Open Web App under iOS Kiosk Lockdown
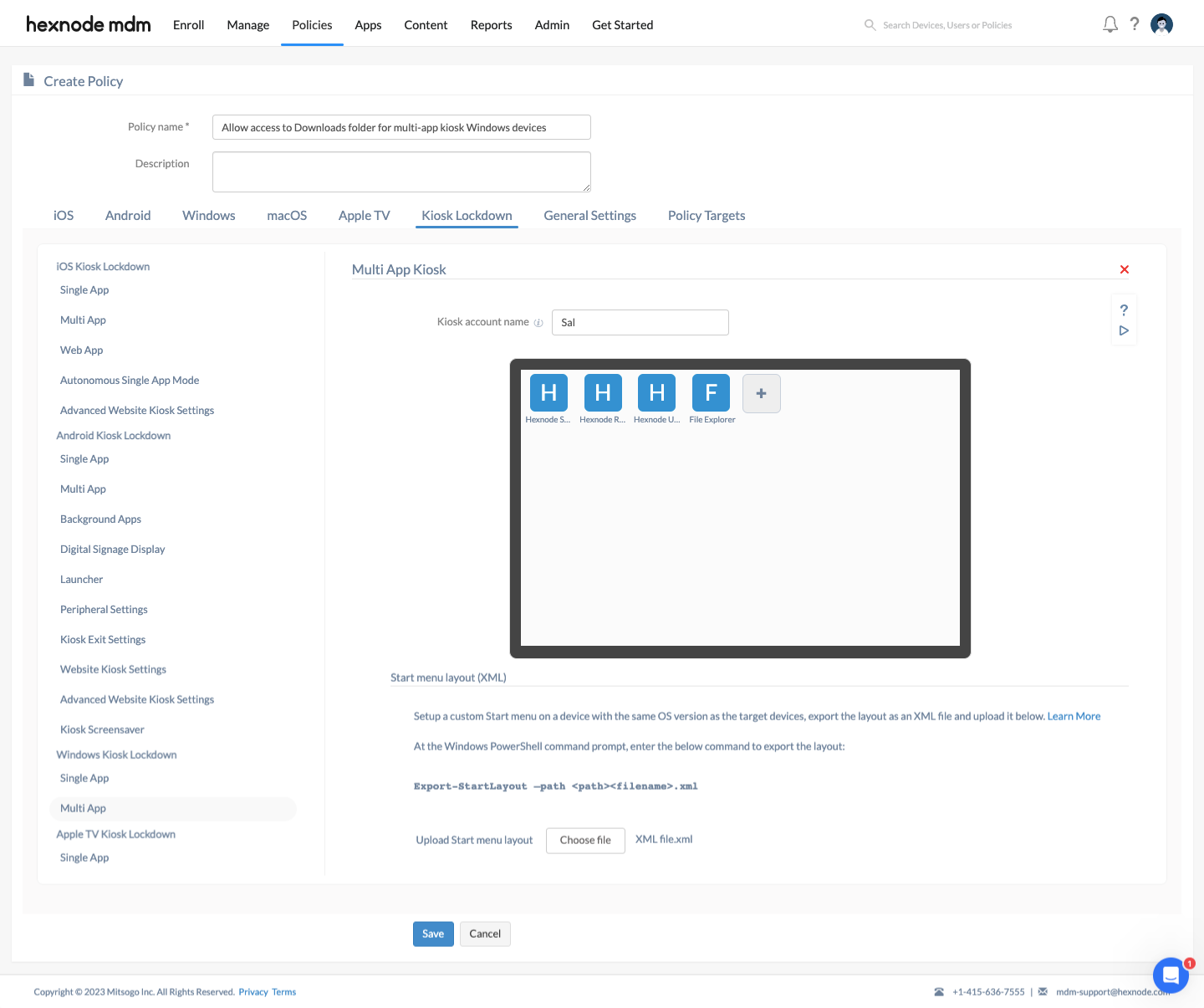This screenshot has width=1204, height=1008. click(82, 350)
